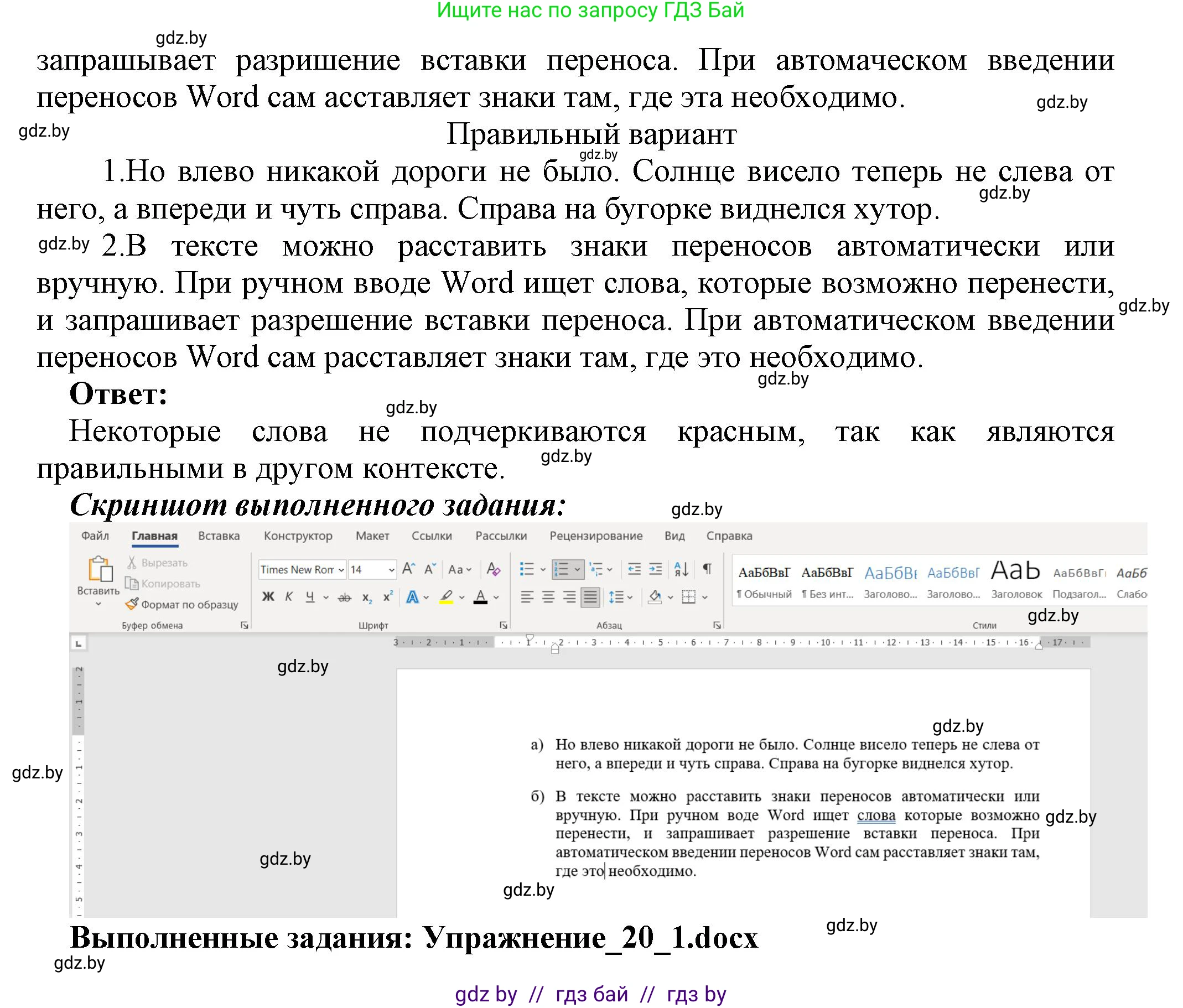Clear all formatting with the eraser A icon

coord(494,569)
